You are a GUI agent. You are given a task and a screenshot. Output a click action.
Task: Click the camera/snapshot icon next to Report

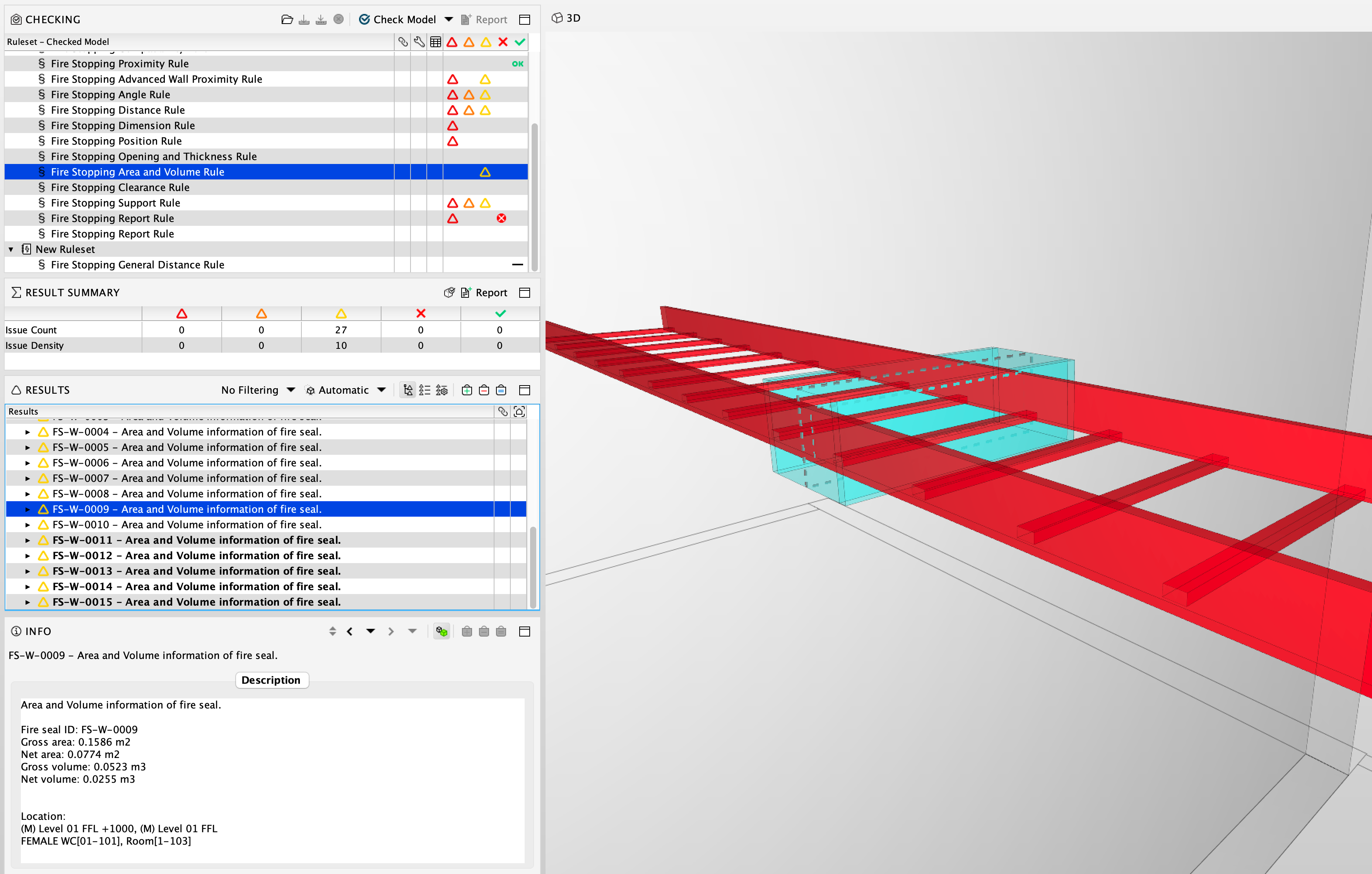[449, 292]
